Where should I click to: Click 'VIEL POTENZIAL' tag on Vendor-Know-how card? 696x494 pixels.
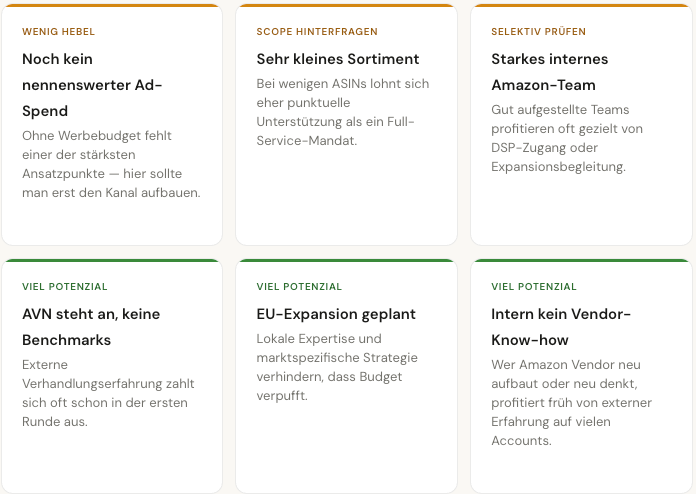[x=533, y=287]
